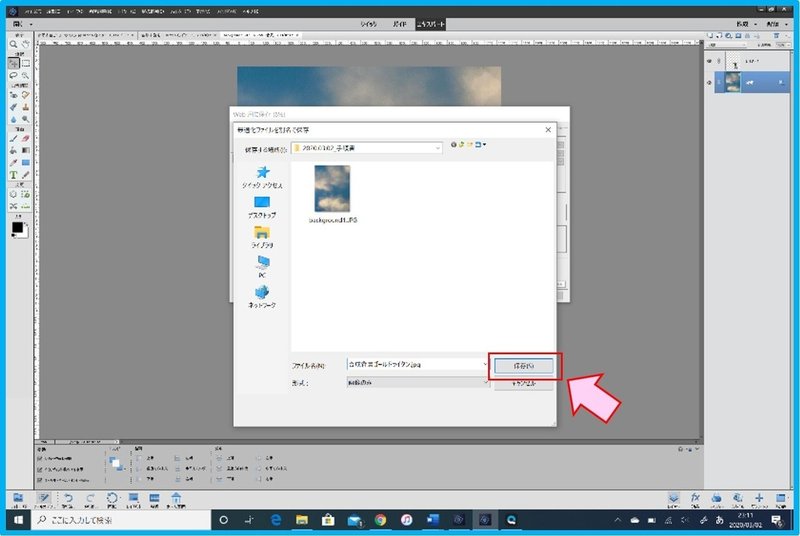The width and height of the screenshot is (800, 536).
Task: Select the Recompose tool
Action: tap(26, 194)
